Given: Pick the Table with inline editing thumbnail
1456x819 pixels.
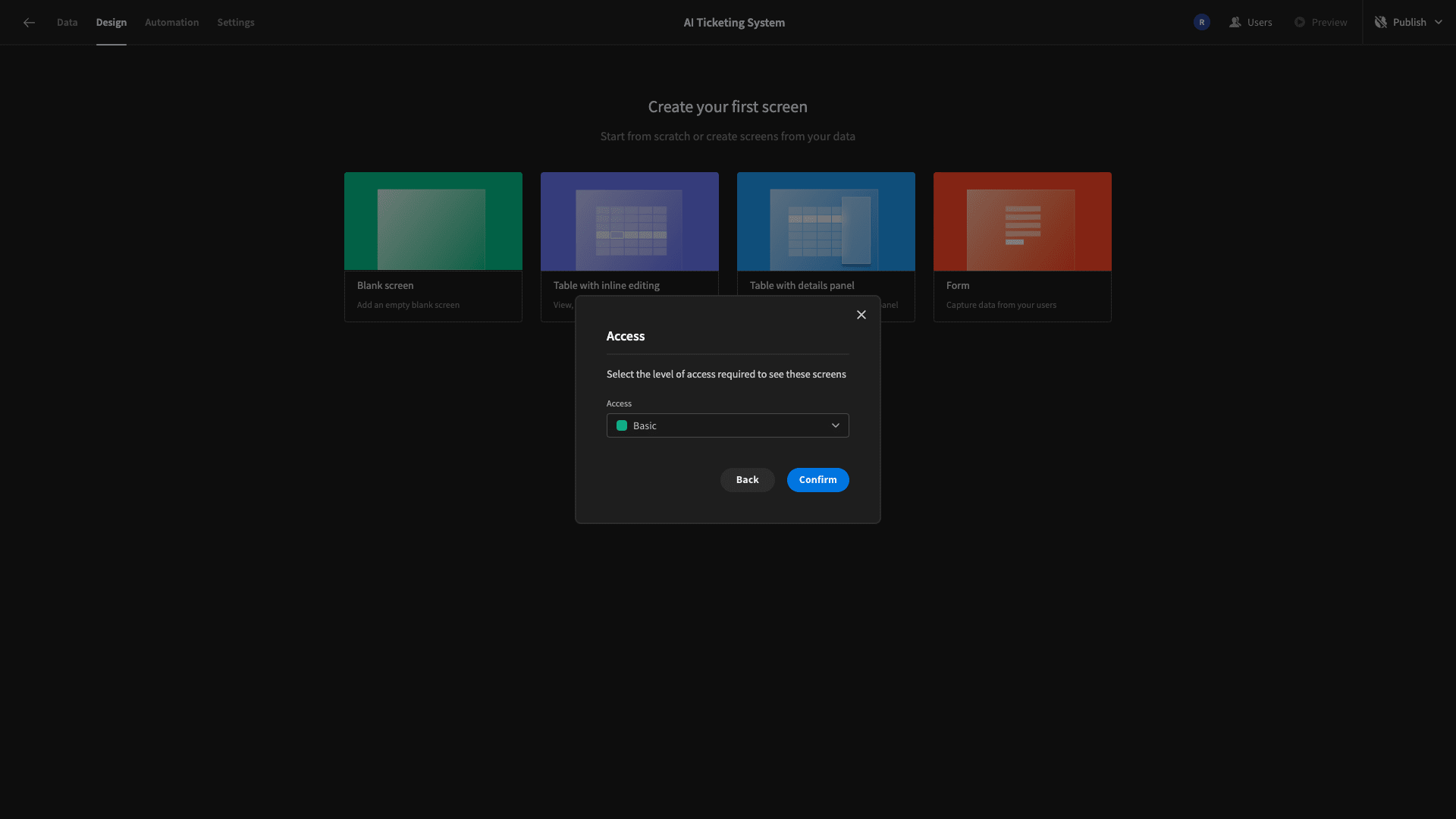Looking at the screenshot, I should (629, 221).
